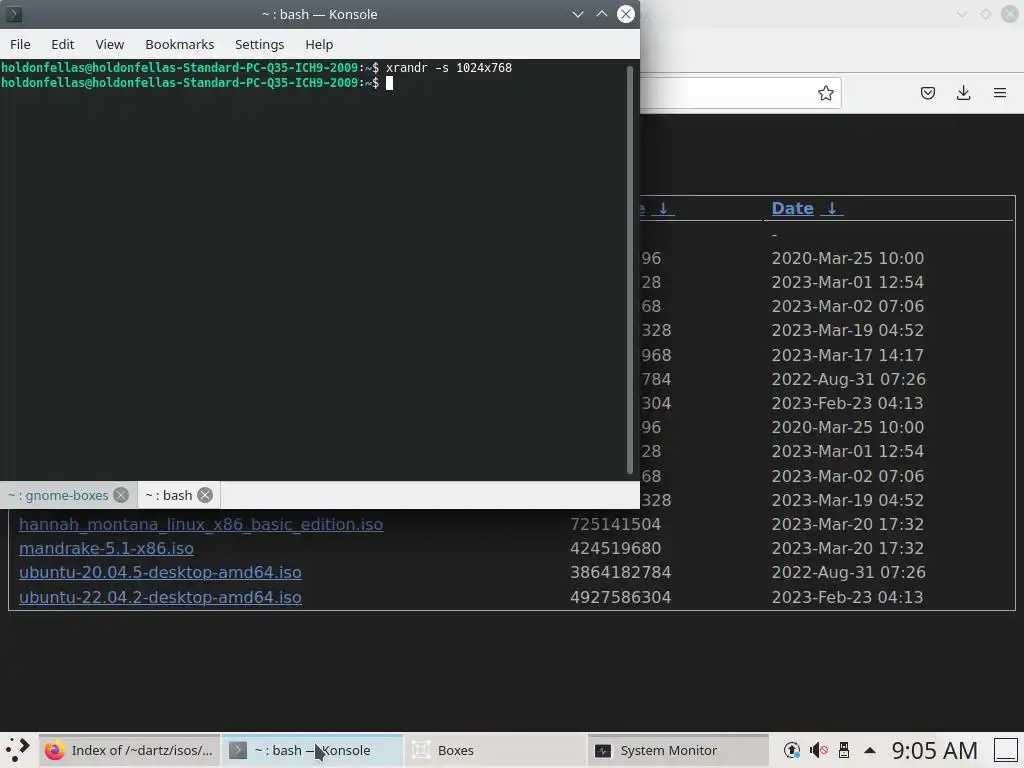Close the bash tab with its X icon
Image resolution: width=1024 pixels, height=768 pixels.
click(x=205, y=495)
